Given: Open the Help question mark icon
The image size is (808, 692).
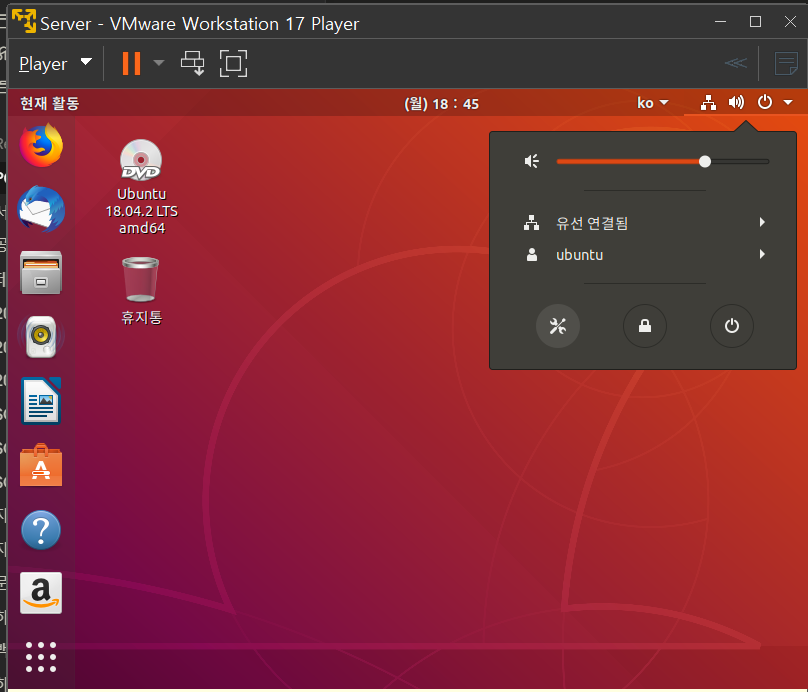Looking at the screenshot, I should pyautogui.click(x=41, y=530).
